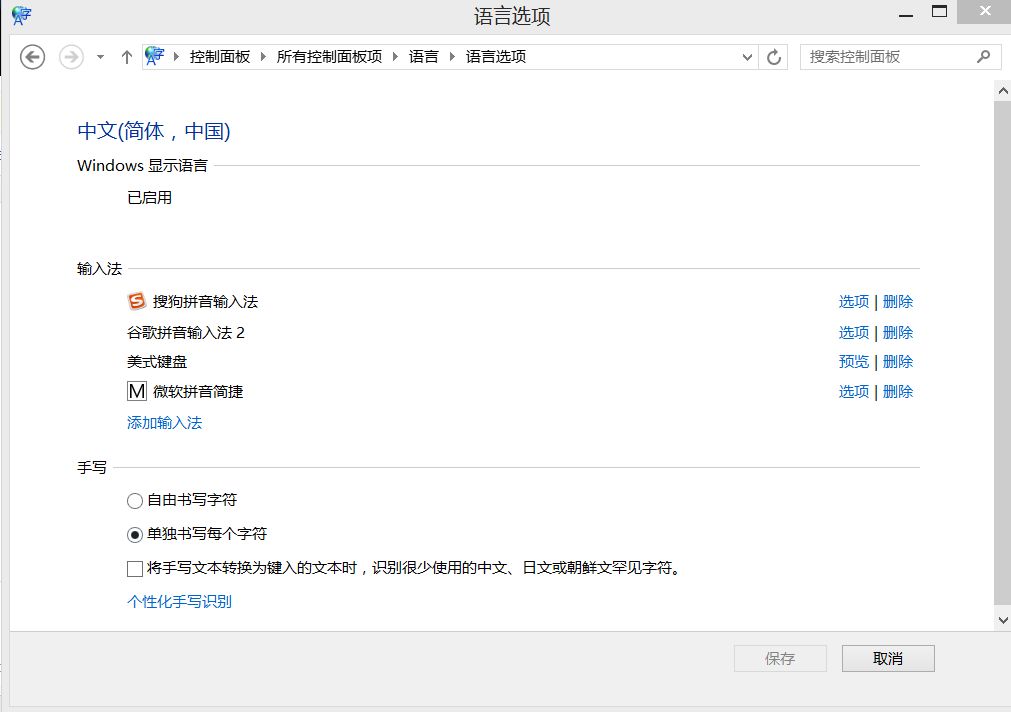Click the Microsoft Pinyin M icon

137,391
